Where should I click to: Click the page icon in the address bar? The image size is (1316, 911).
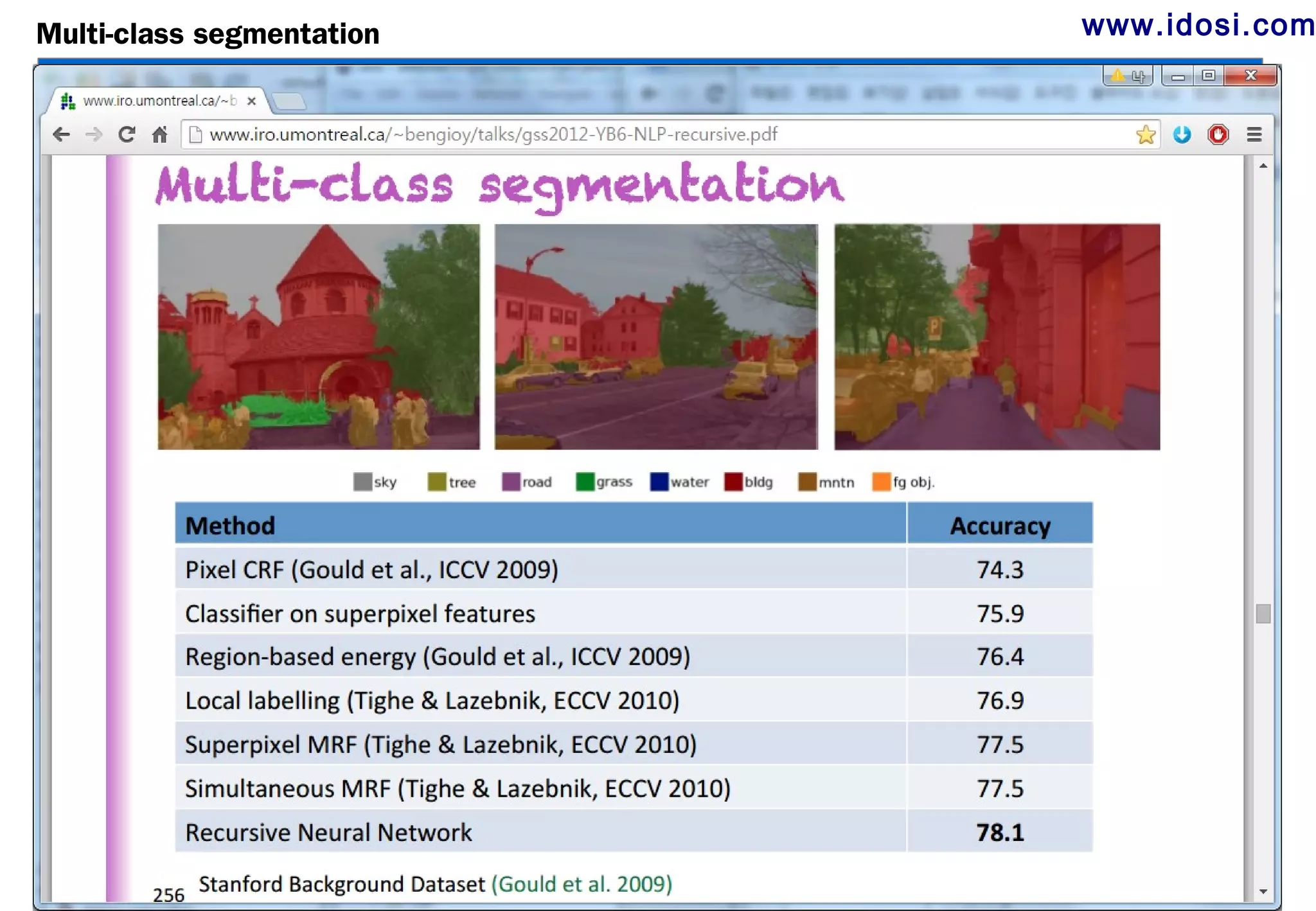pos(195,134)
